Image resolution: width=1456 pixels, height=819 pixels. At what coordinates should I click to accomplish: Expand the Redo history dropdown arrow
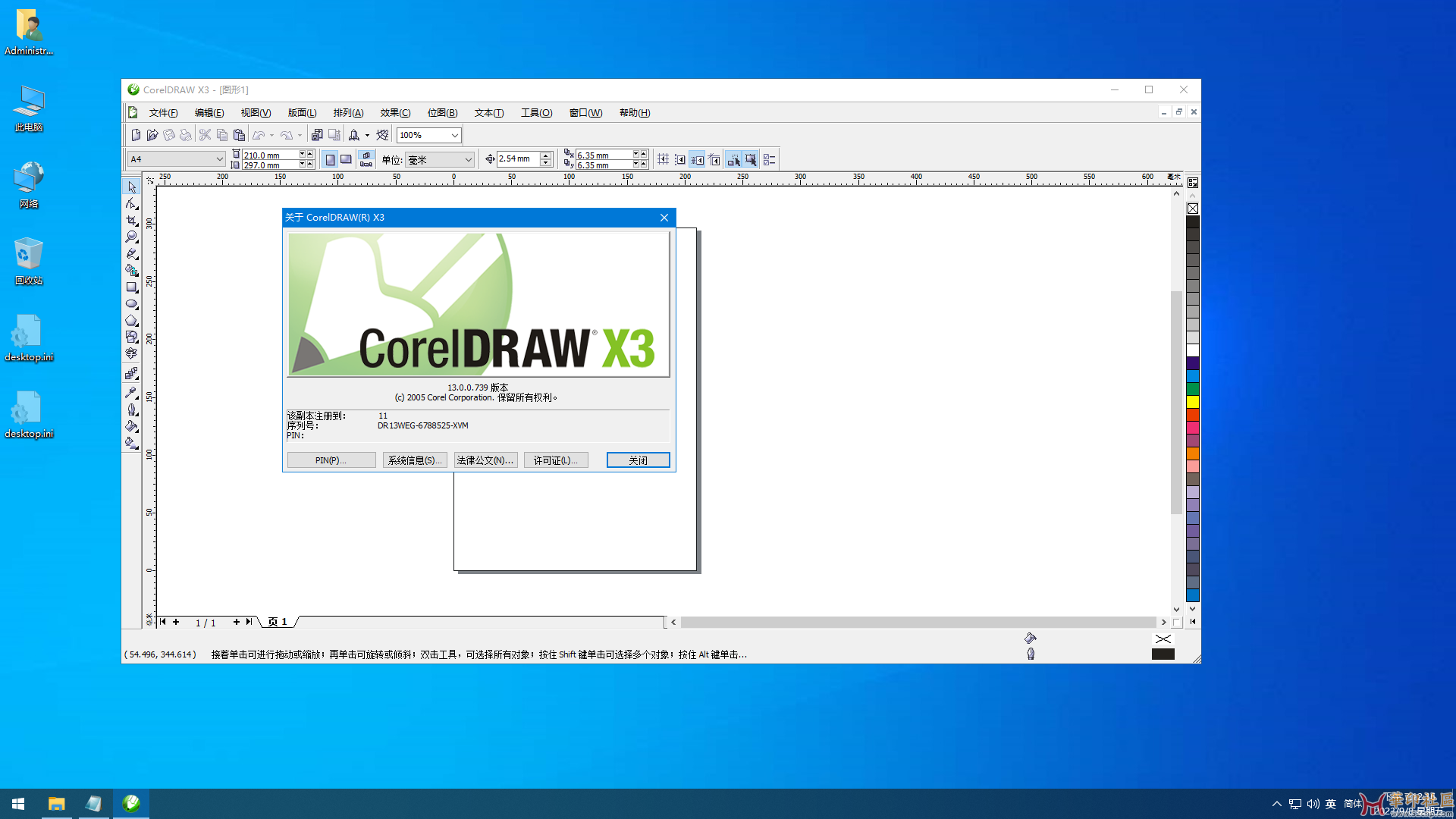(x=300, y=136)
